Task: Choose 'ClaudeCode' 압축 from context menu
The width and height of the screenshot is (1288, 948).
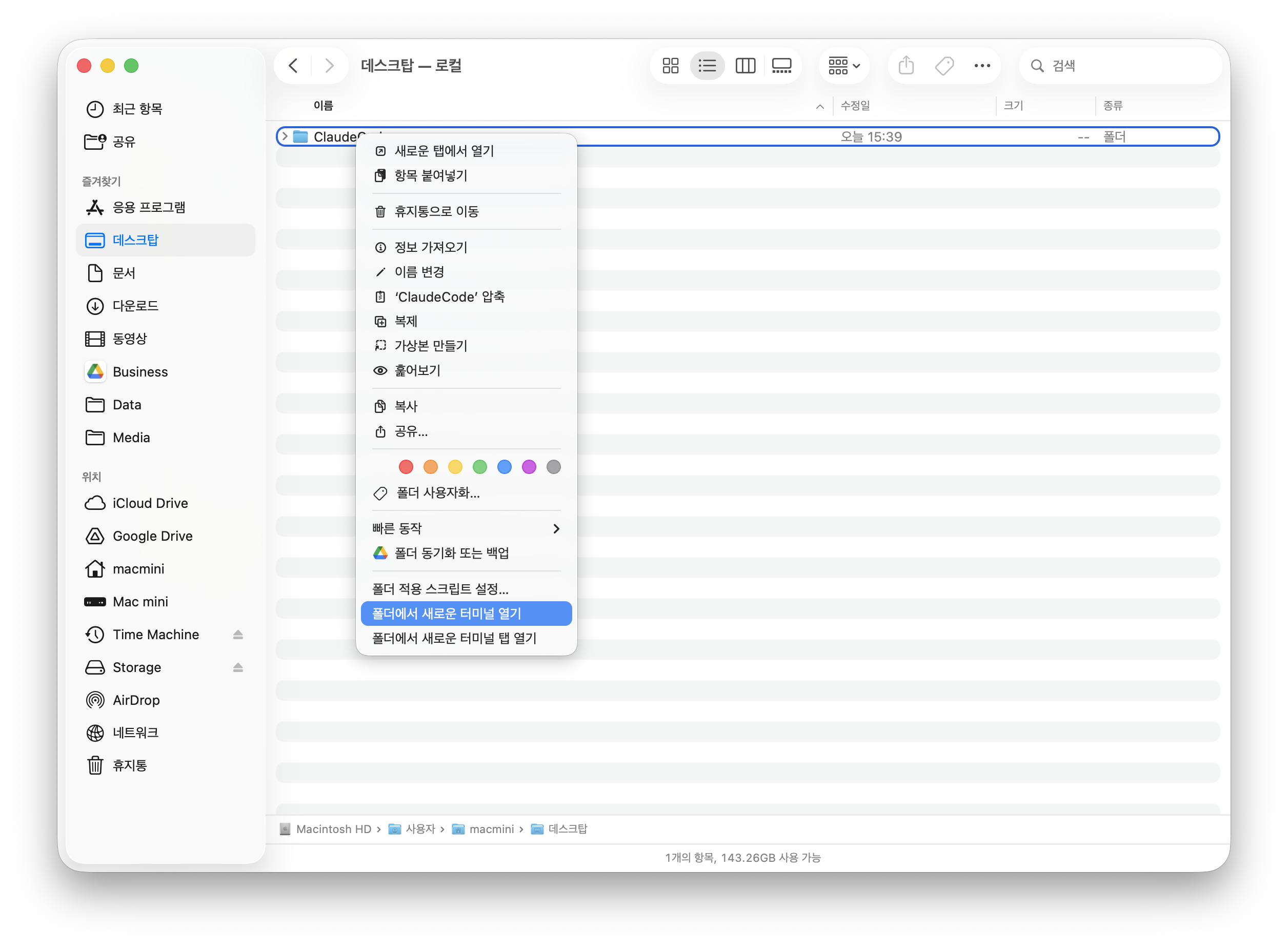Action: (x=466, y=297)
